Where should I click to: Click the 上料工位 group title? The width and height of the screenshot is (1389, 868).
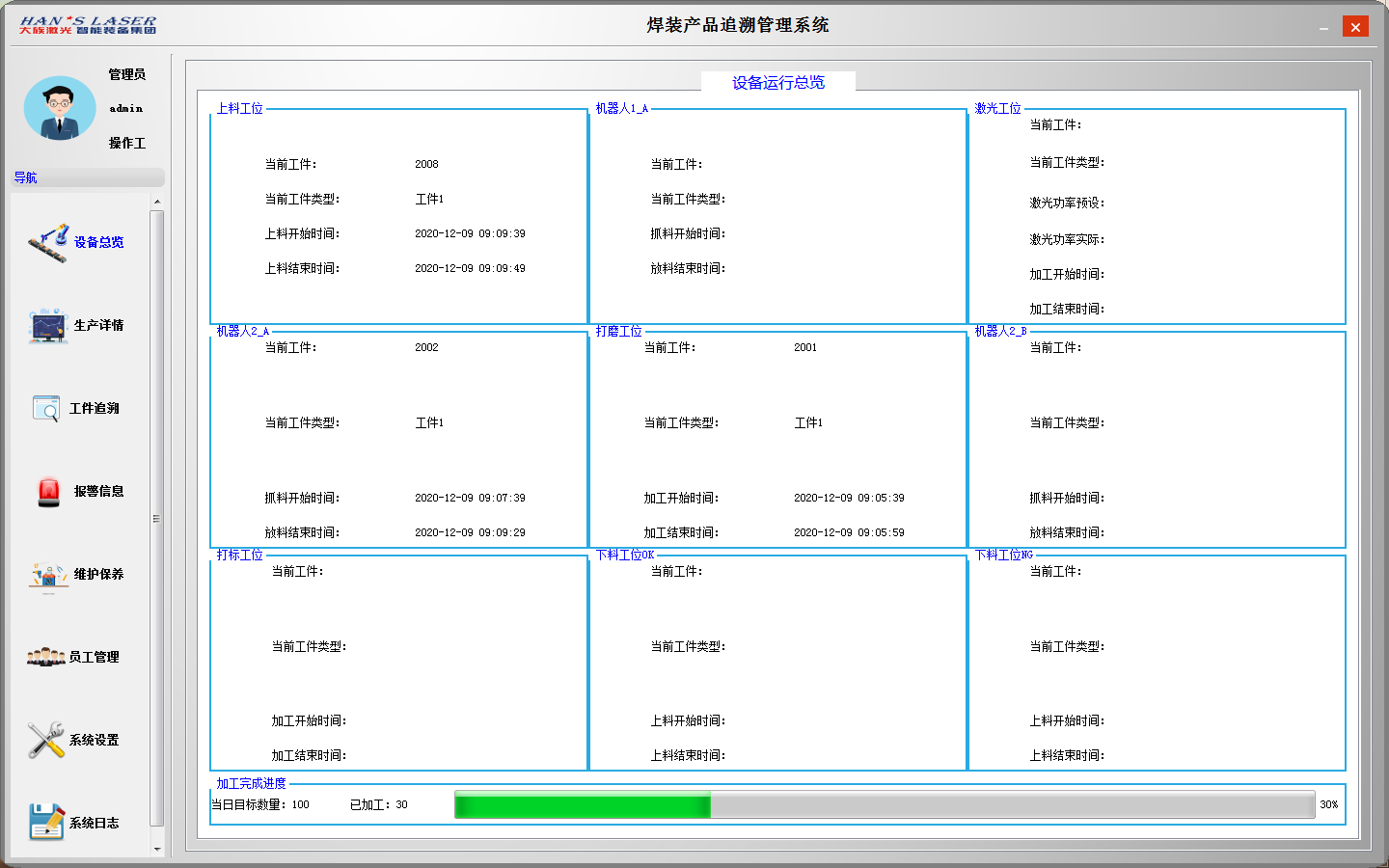click(239, 109)
